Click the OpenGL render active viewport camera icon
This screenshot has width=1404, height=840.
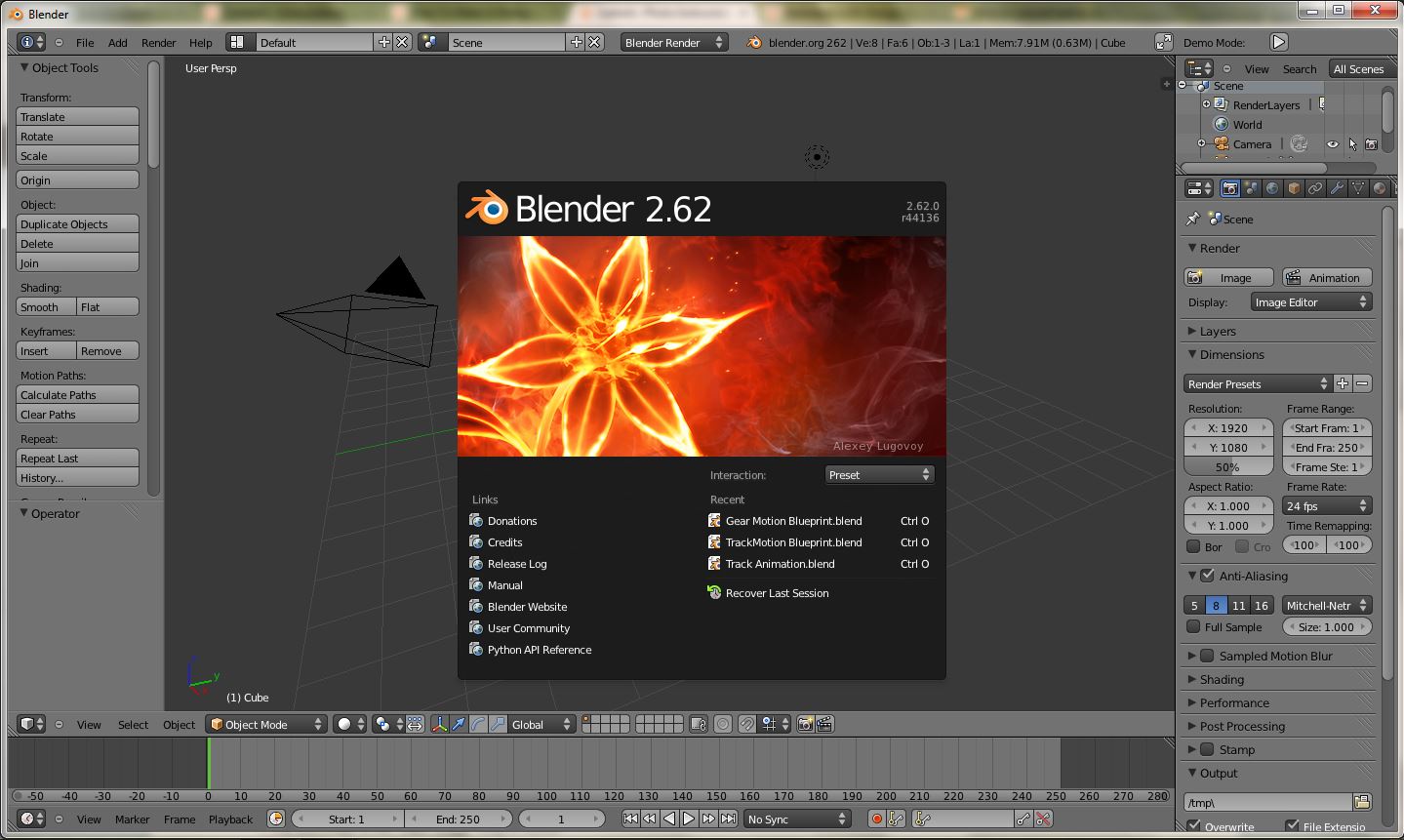pos(806,724)
